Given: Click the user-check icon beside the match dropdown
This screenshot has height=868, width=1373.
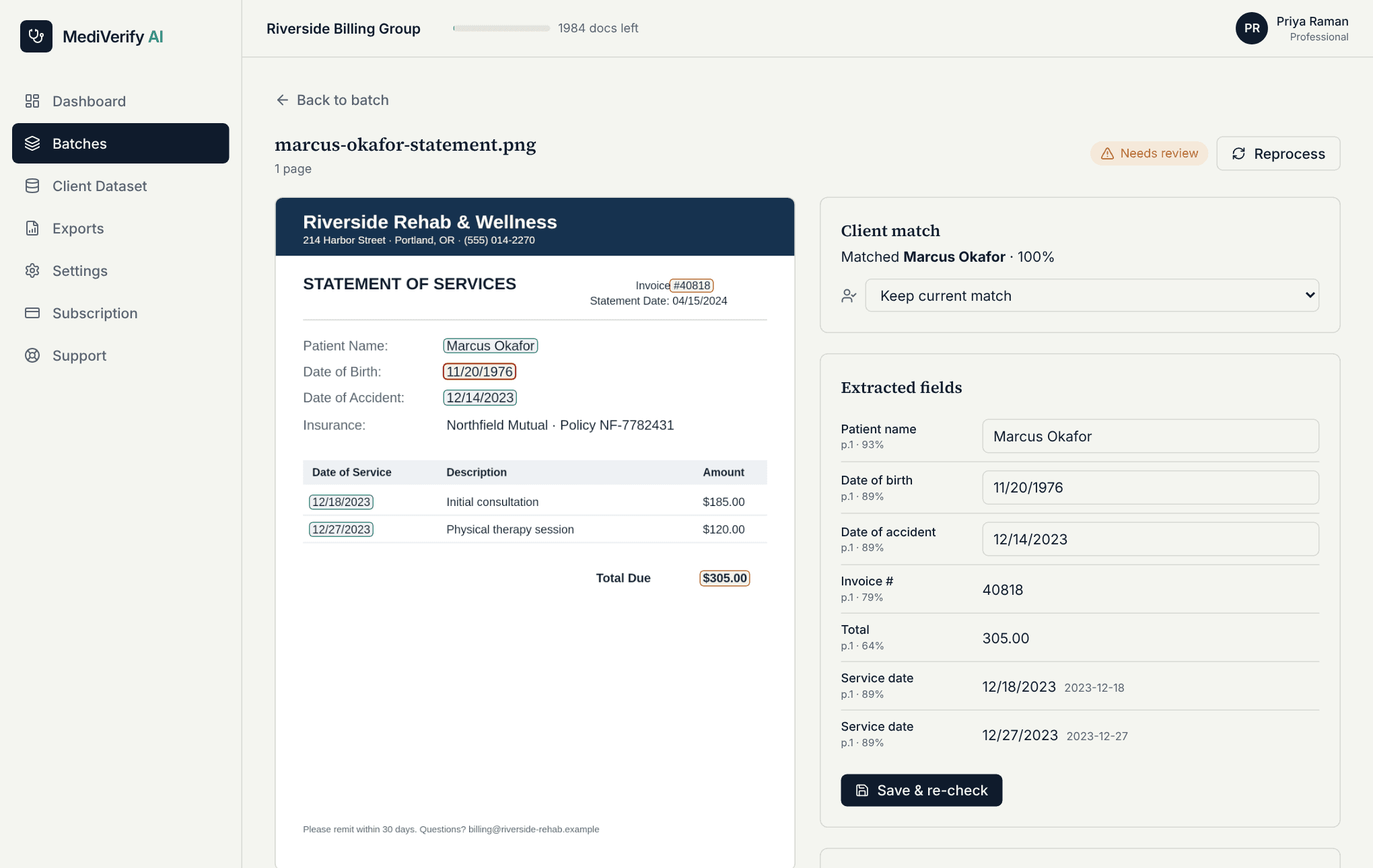Looking at the screenshot, I should point(849,295).
